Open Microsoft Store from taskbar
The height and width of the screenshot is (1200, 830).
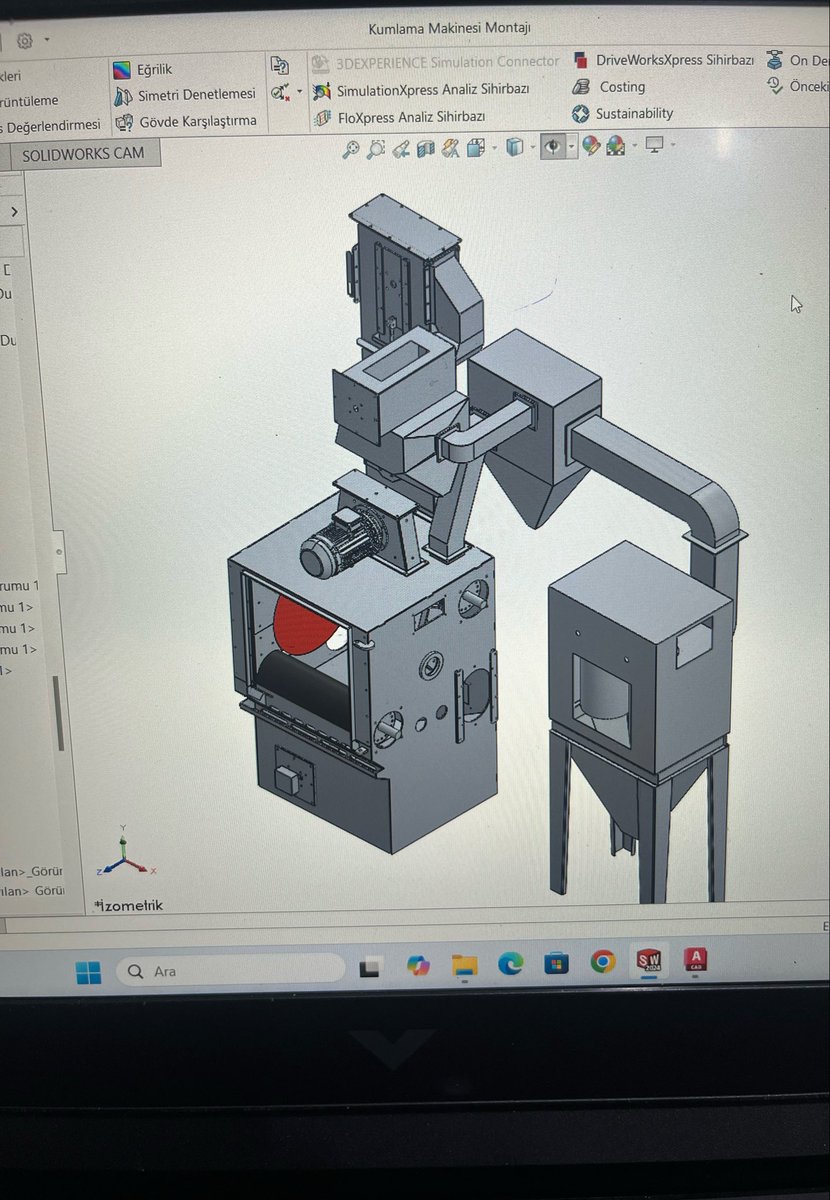pos(557,963)
